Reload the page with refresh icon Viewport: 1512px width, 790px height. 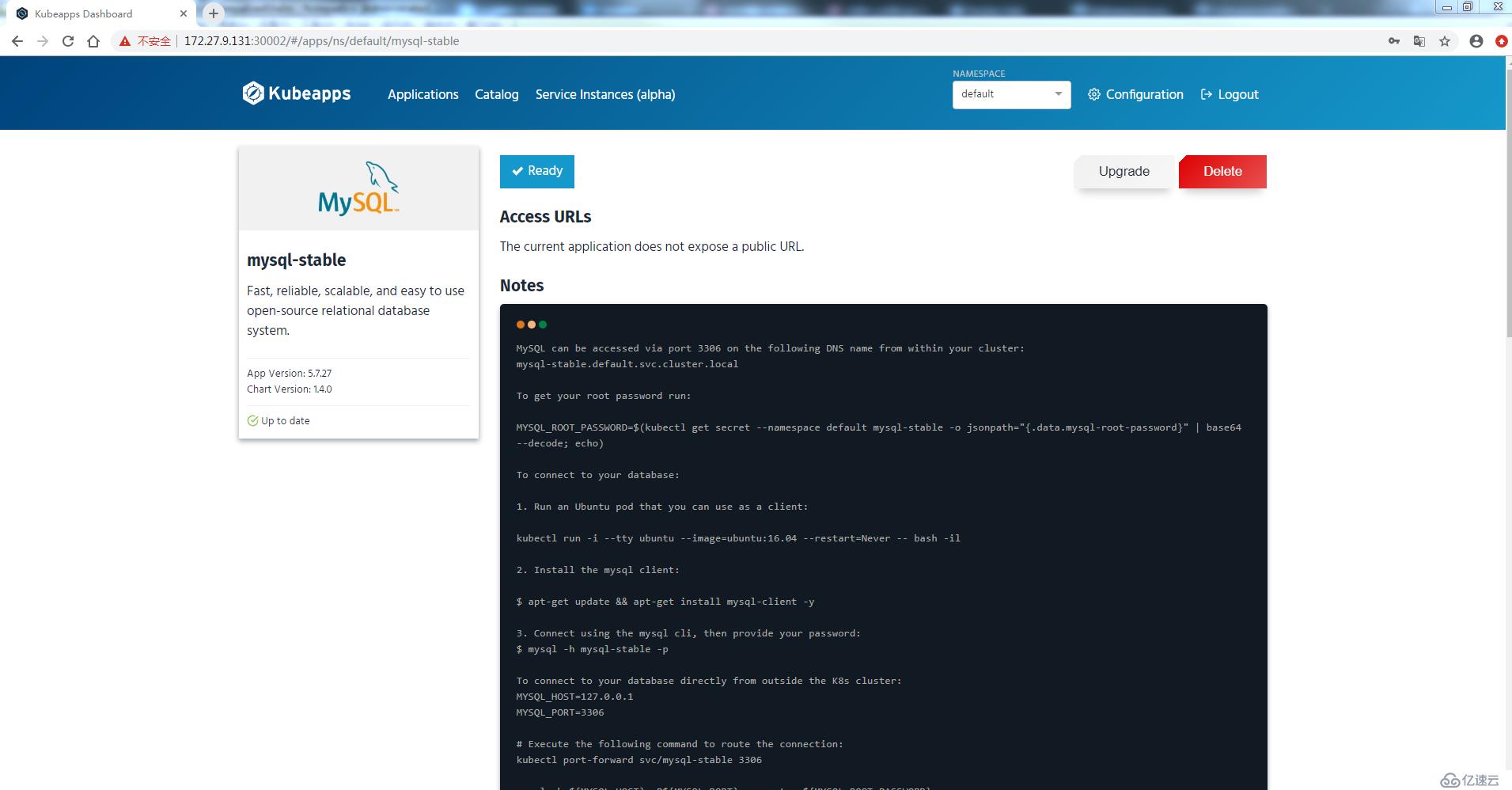pos(68,41)
